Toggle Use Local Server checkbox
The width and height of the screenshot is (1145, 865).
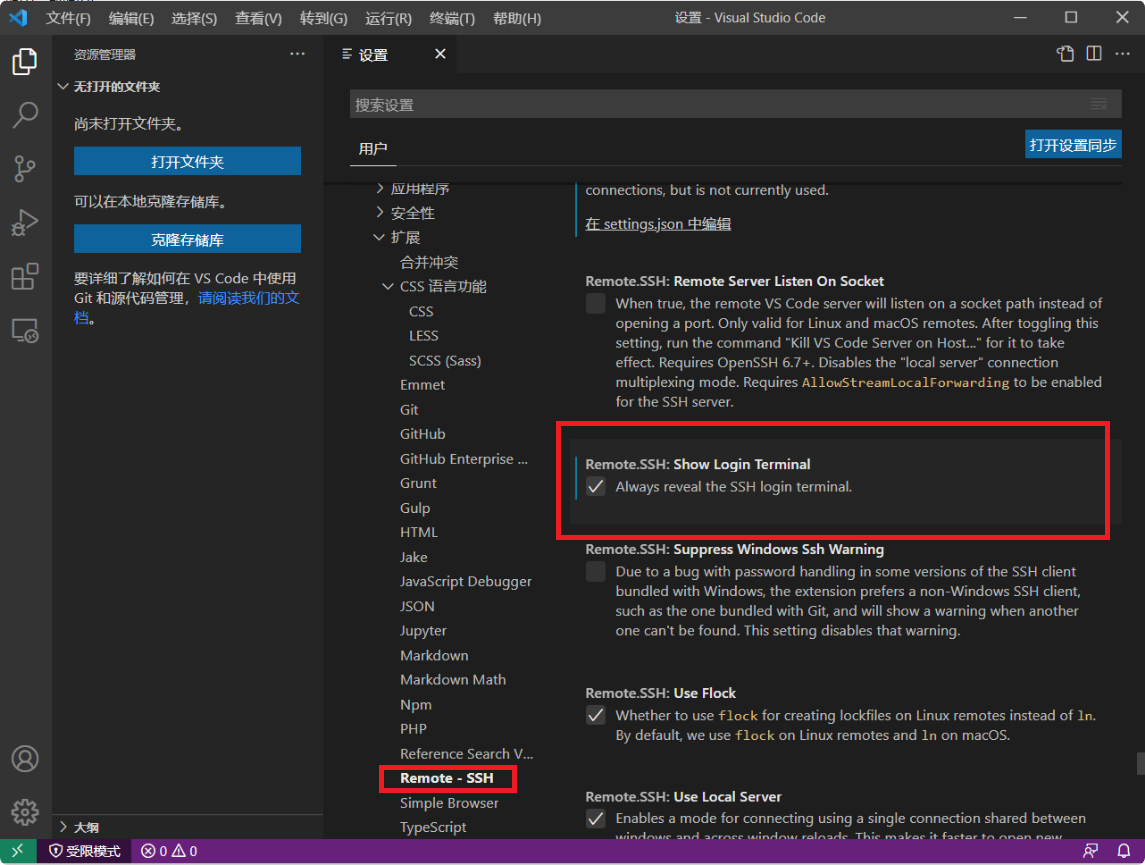coord(596,819)
